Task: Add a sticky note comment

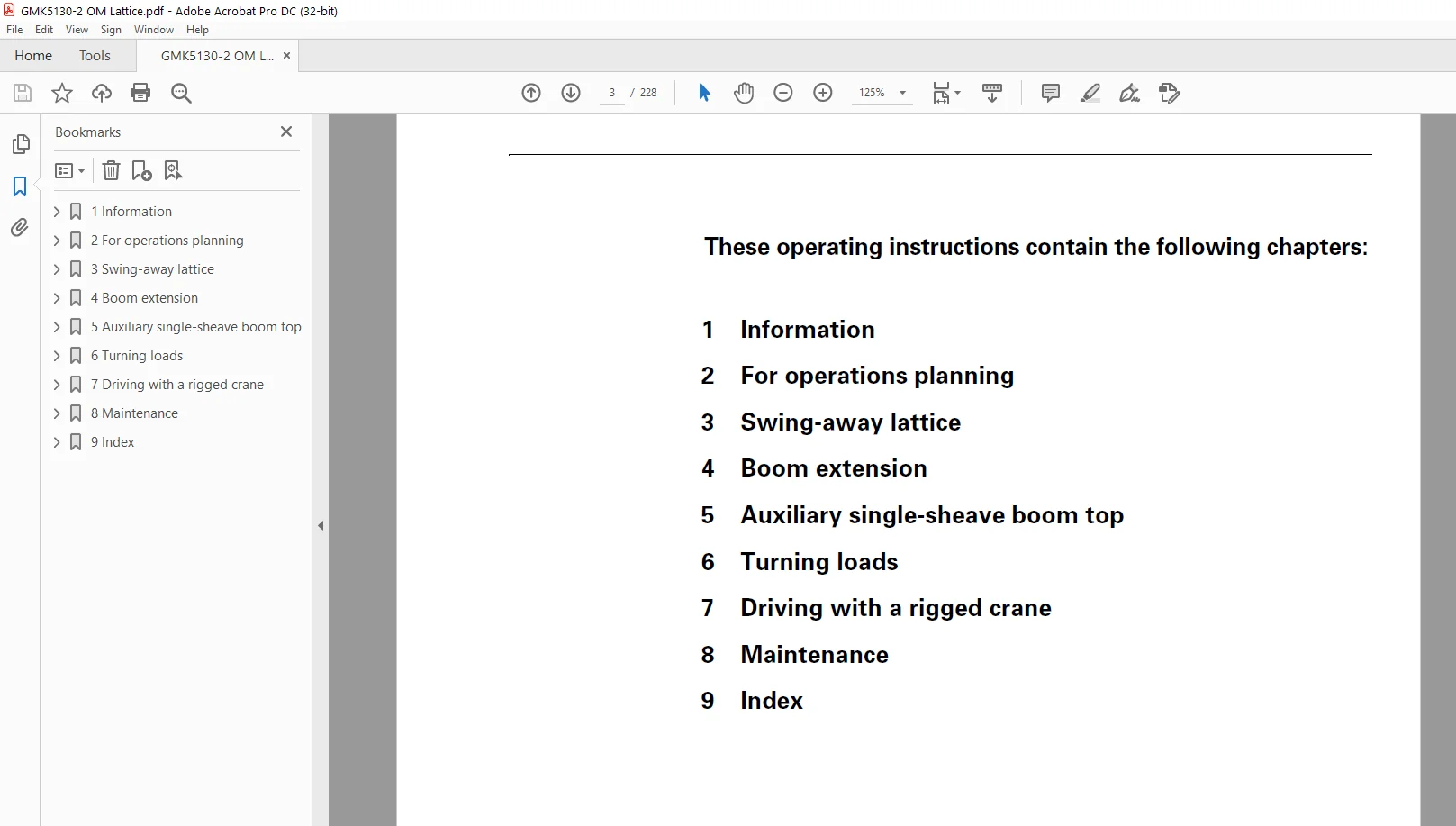Action: coord(1050,93)
